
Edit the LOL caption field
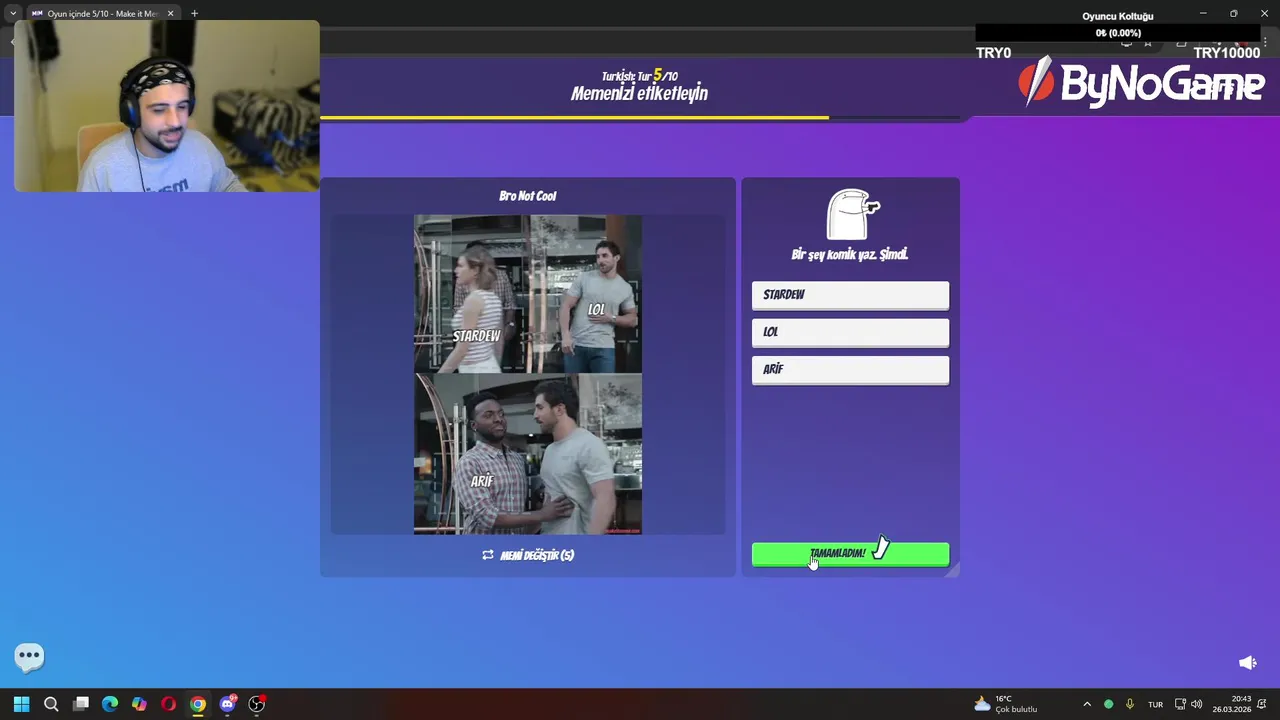click(850, 332)
